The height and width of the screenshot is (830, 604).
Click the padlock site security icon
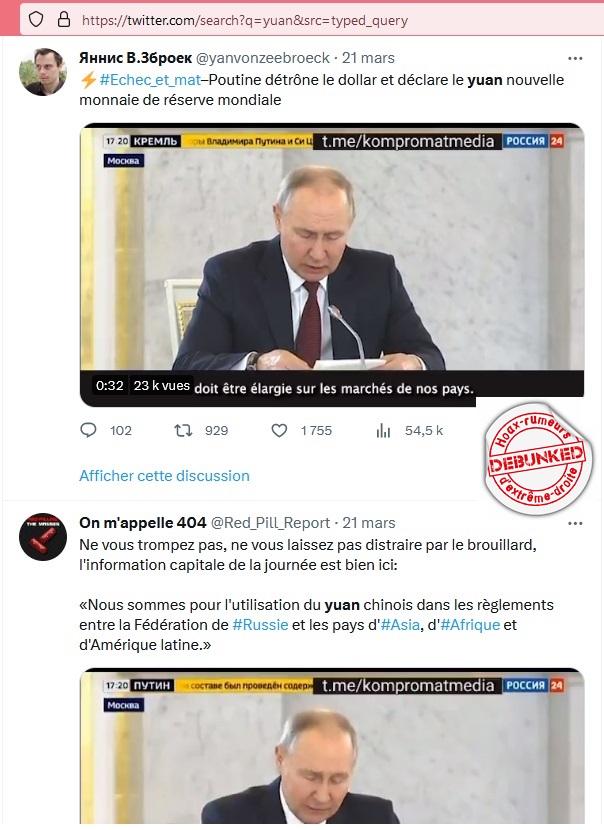pyautogui.click(x=64, y=20)
